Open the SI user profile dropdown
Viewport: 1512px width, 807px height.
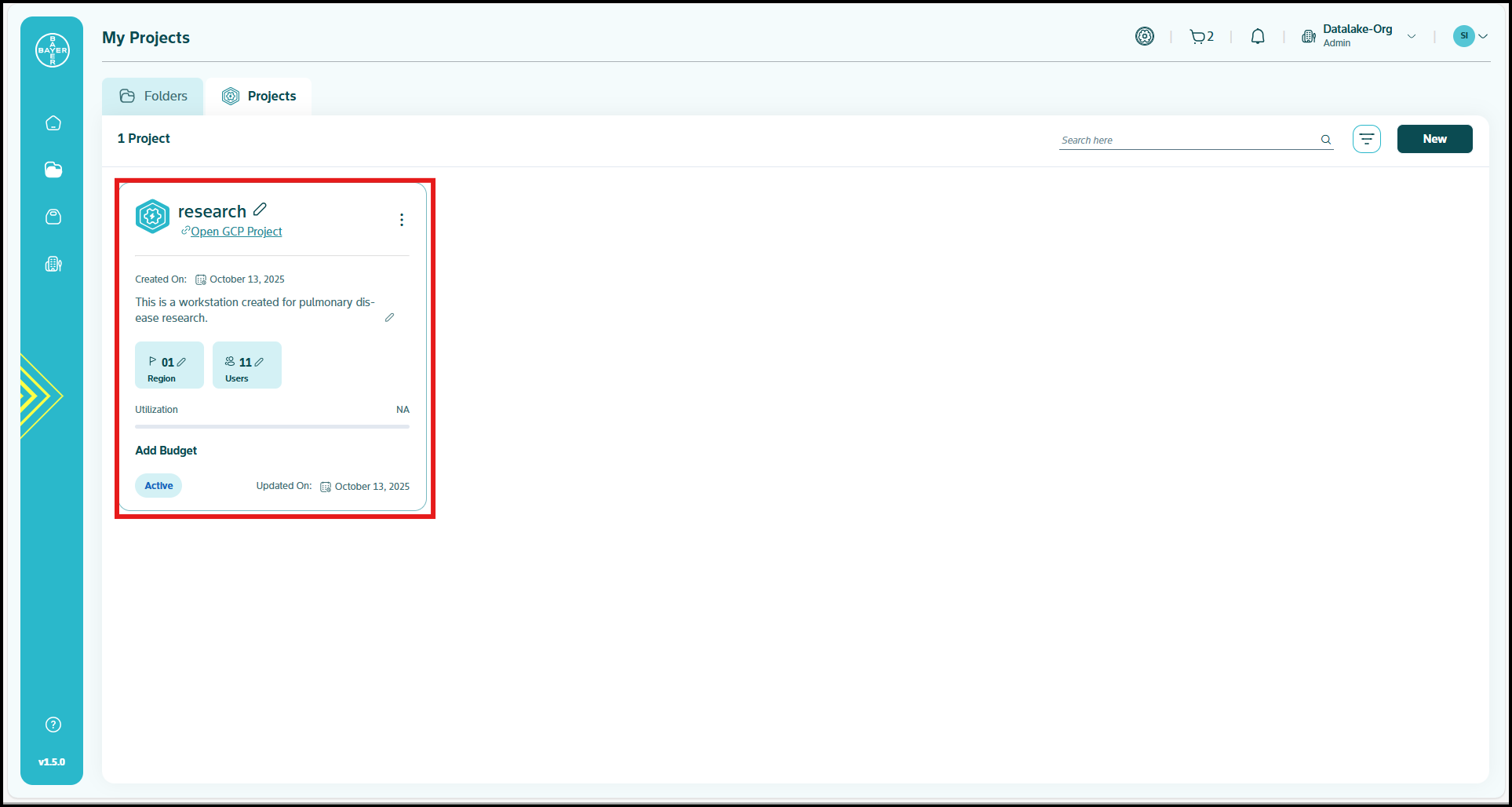point(1470,36)
